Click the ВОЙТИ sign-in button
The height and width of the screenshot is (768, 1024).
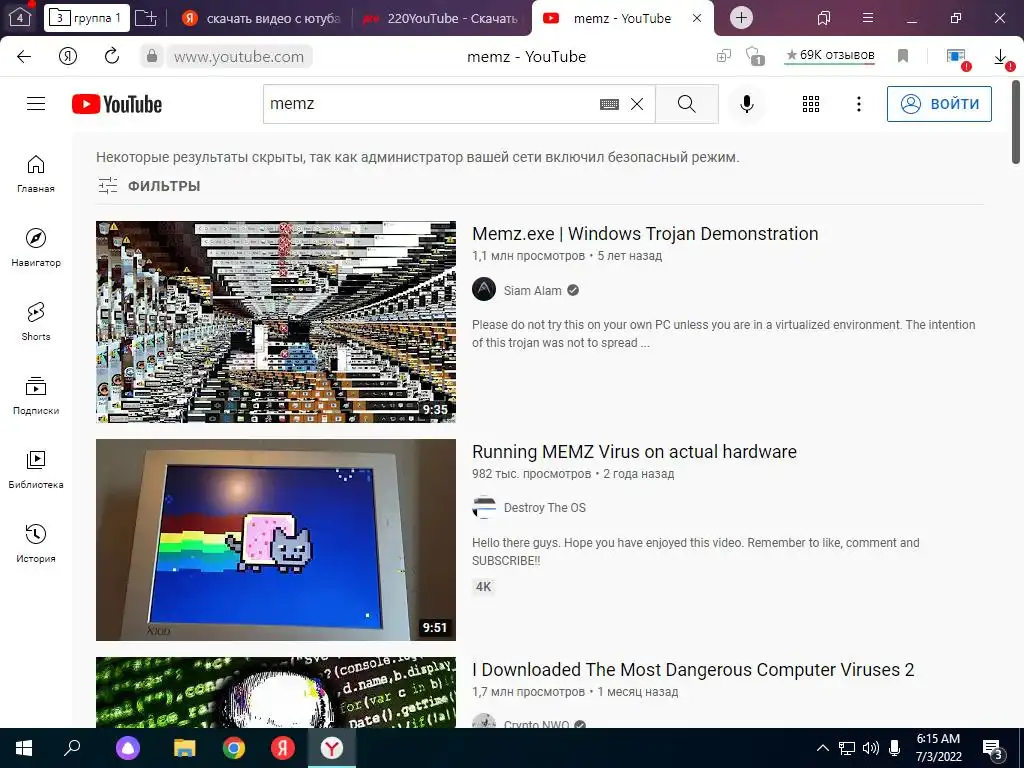coord(939,104)
